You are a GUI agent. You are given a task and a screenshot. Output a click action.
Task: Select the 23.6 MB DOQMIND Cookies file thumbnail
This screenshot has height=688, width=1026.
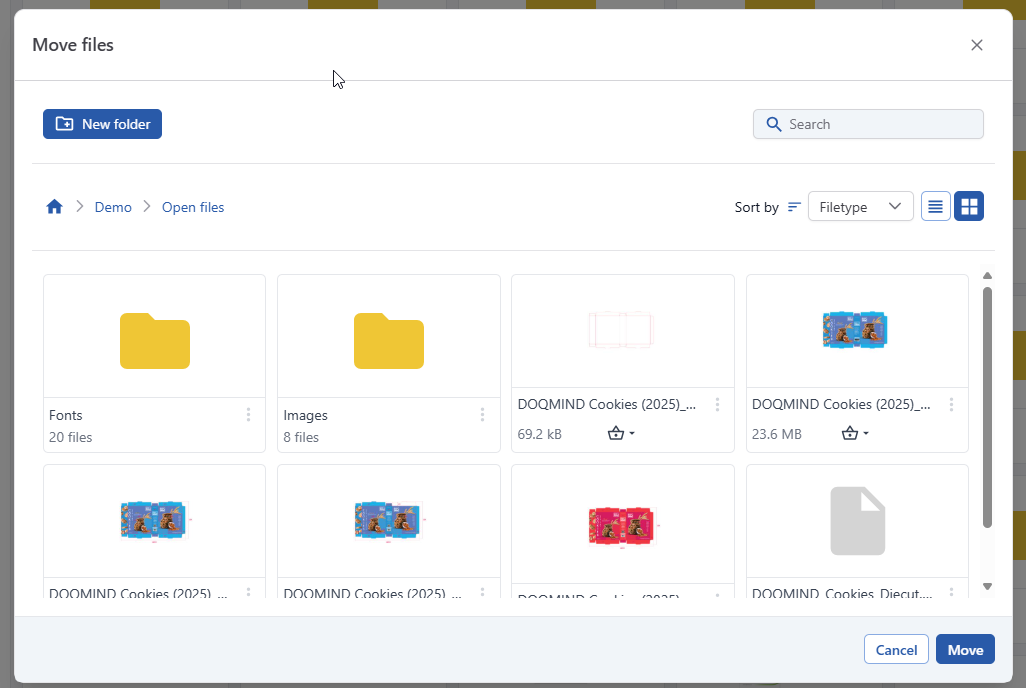pyautogui.click(x=855, y=329)
